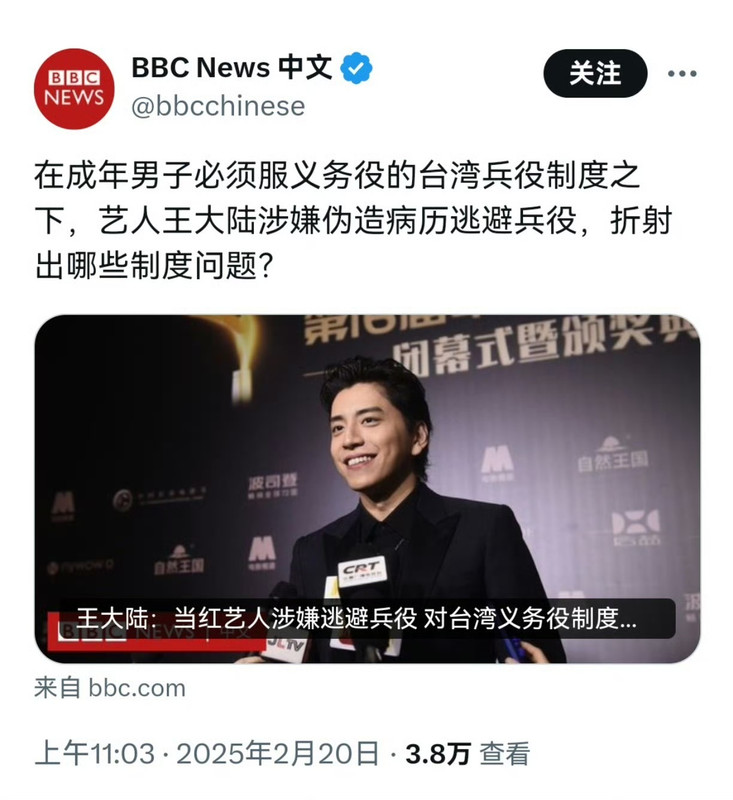Click the 上午11:03 timestamp
Screen dimensions: 733x800
pos(94,754)
